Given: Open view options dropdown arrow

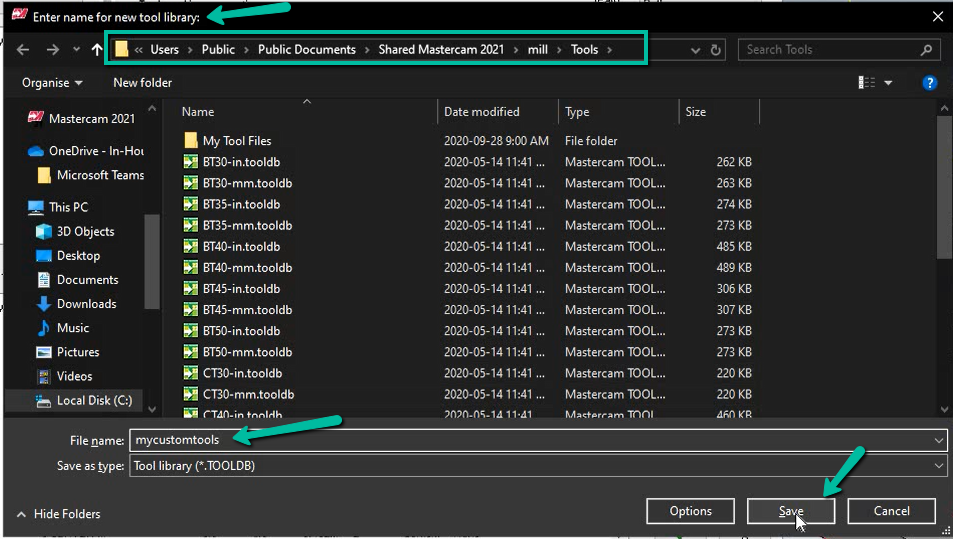Looking at the screenshot, I should [888, 83].
